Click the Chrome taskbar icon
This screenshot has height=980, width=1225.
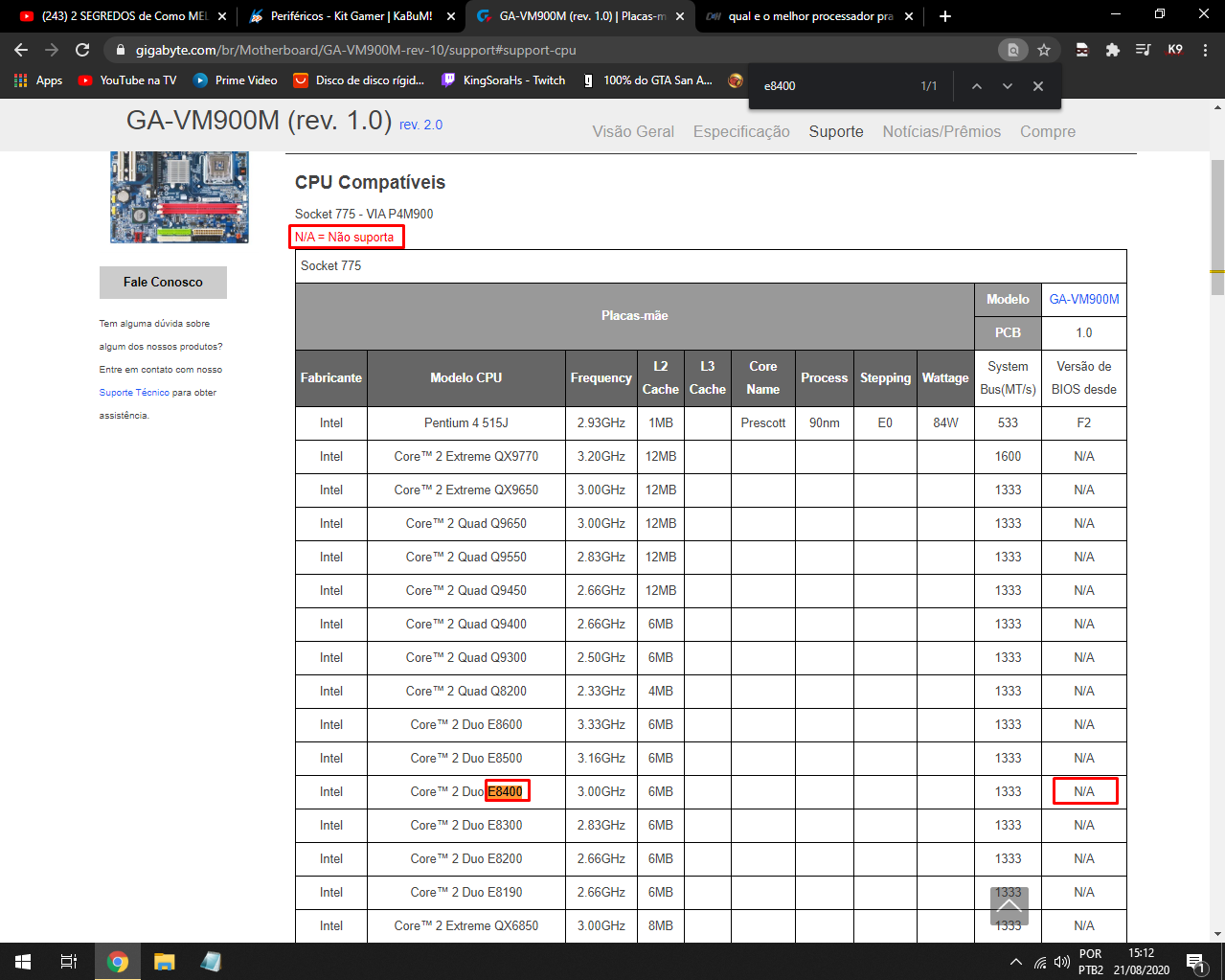pyautogui.click(x=118, y=962)
